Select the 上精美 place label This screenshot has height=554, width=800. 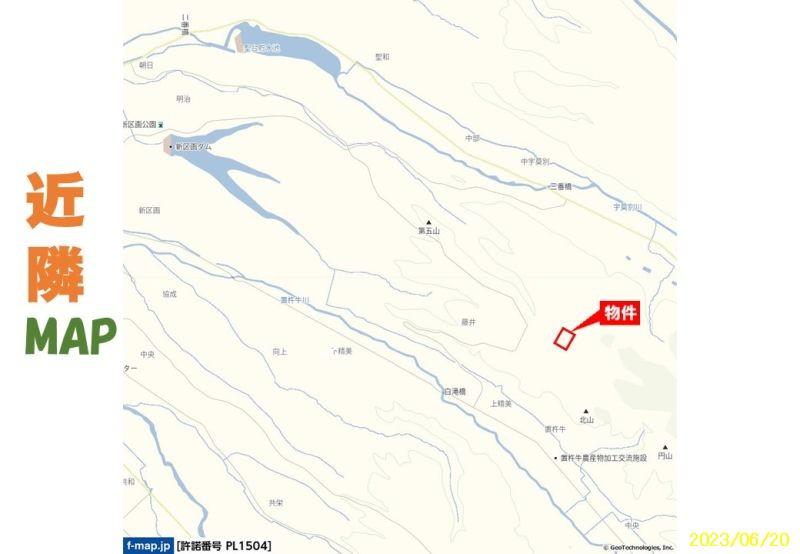(x=501, y=404)
